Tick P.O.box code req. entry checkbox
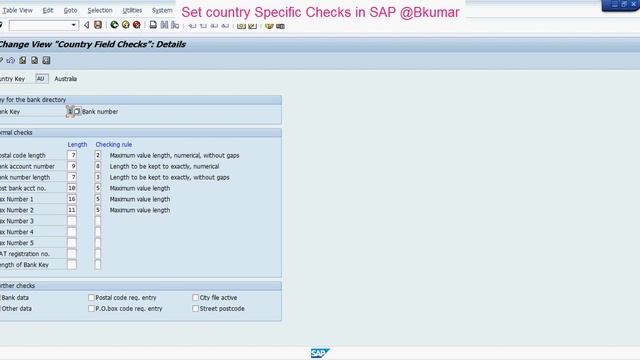Image resolution: width=640 pixels, height=360 pixels. [91, 309]
